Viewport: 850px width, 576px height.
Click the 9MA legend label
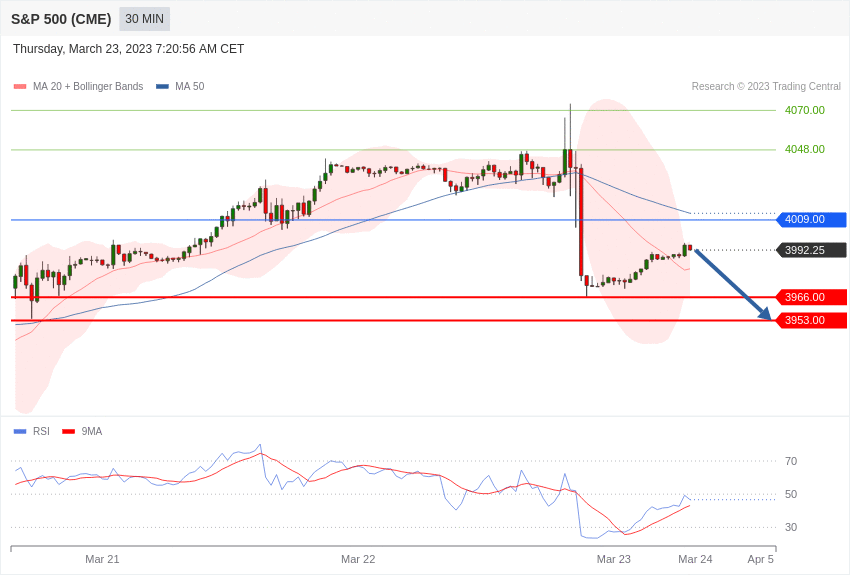point(92,432)
